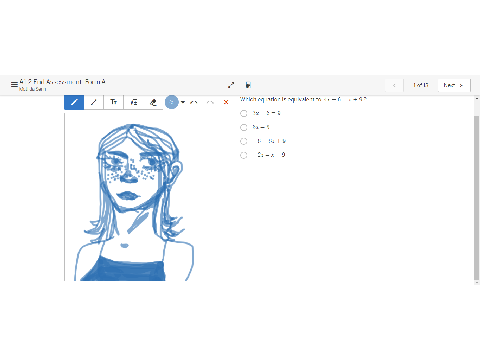Click the blue color swatch circle
This screenshot has width=480, height=360.
pyautogui.click(x=172, y=102)
